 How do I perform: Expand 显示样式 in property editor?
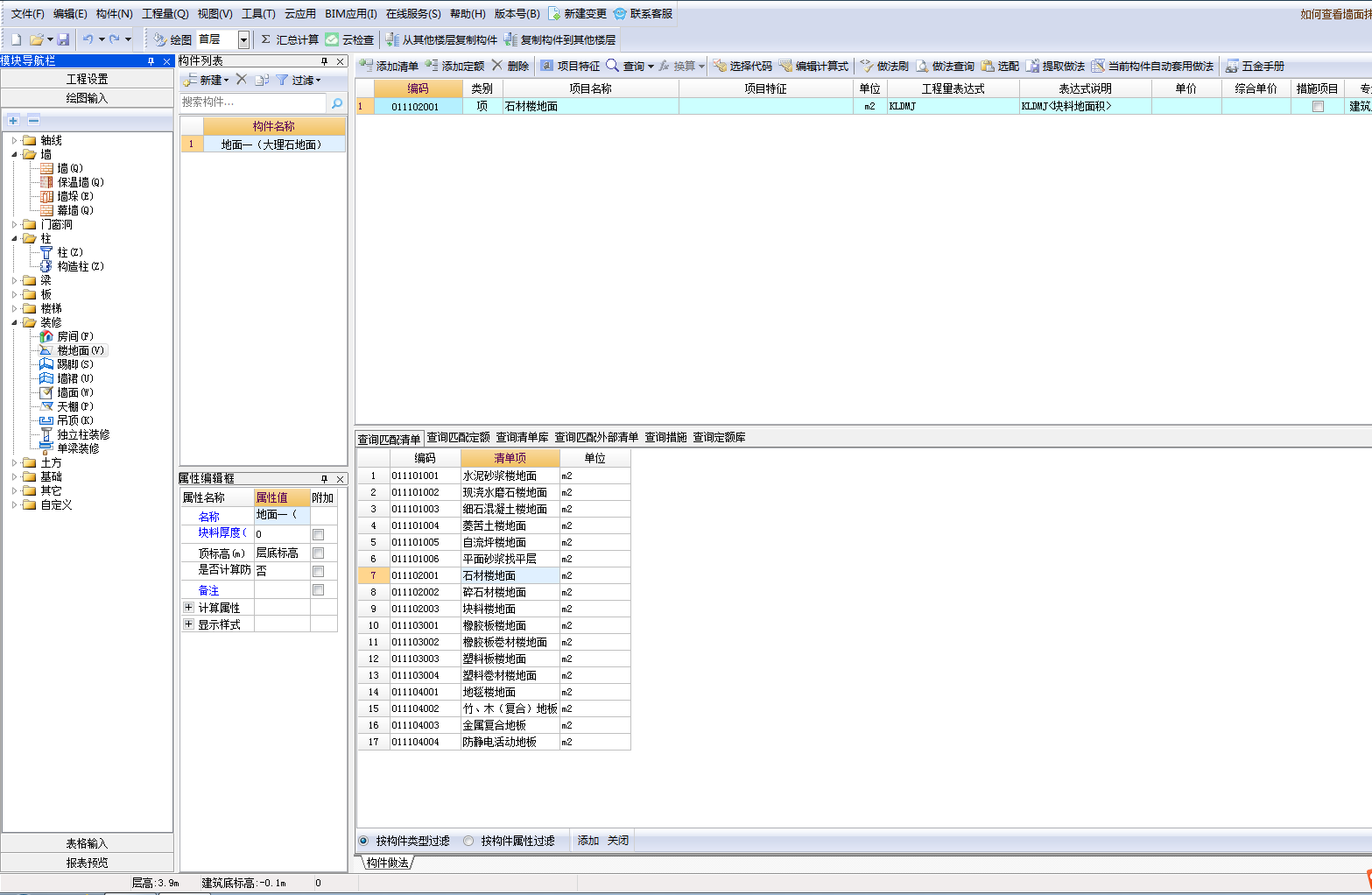coord(188,624)
